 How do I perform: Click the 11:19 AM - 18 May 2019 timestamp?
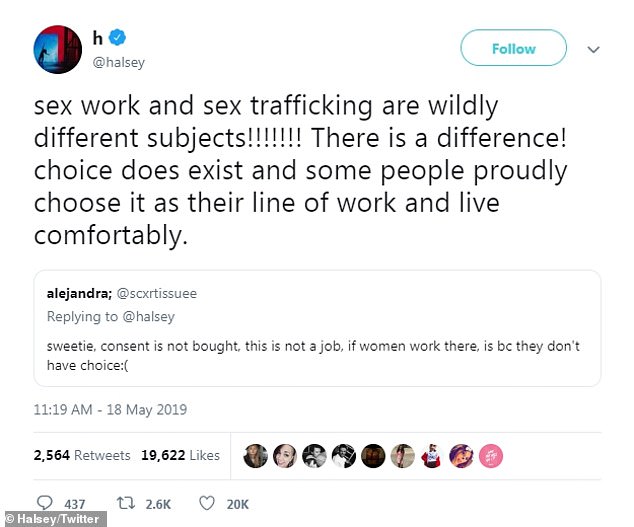[x=110, y=410]
